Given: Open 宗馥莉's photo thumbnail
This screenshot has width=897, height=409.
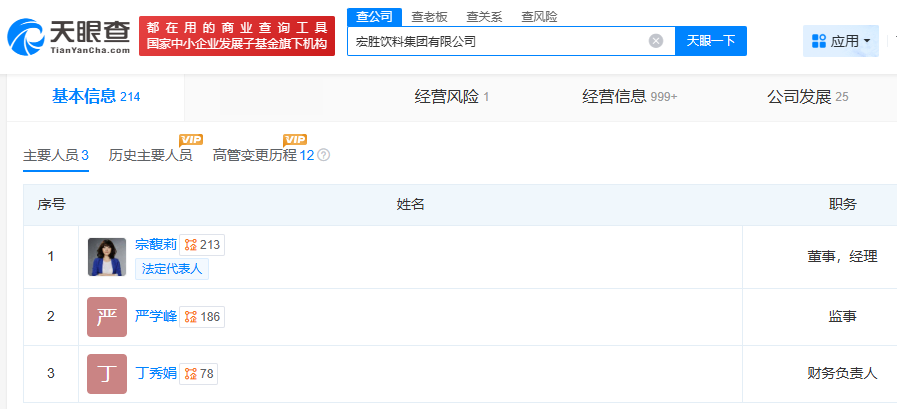Looking at the screenshot, I should point(107,257).
